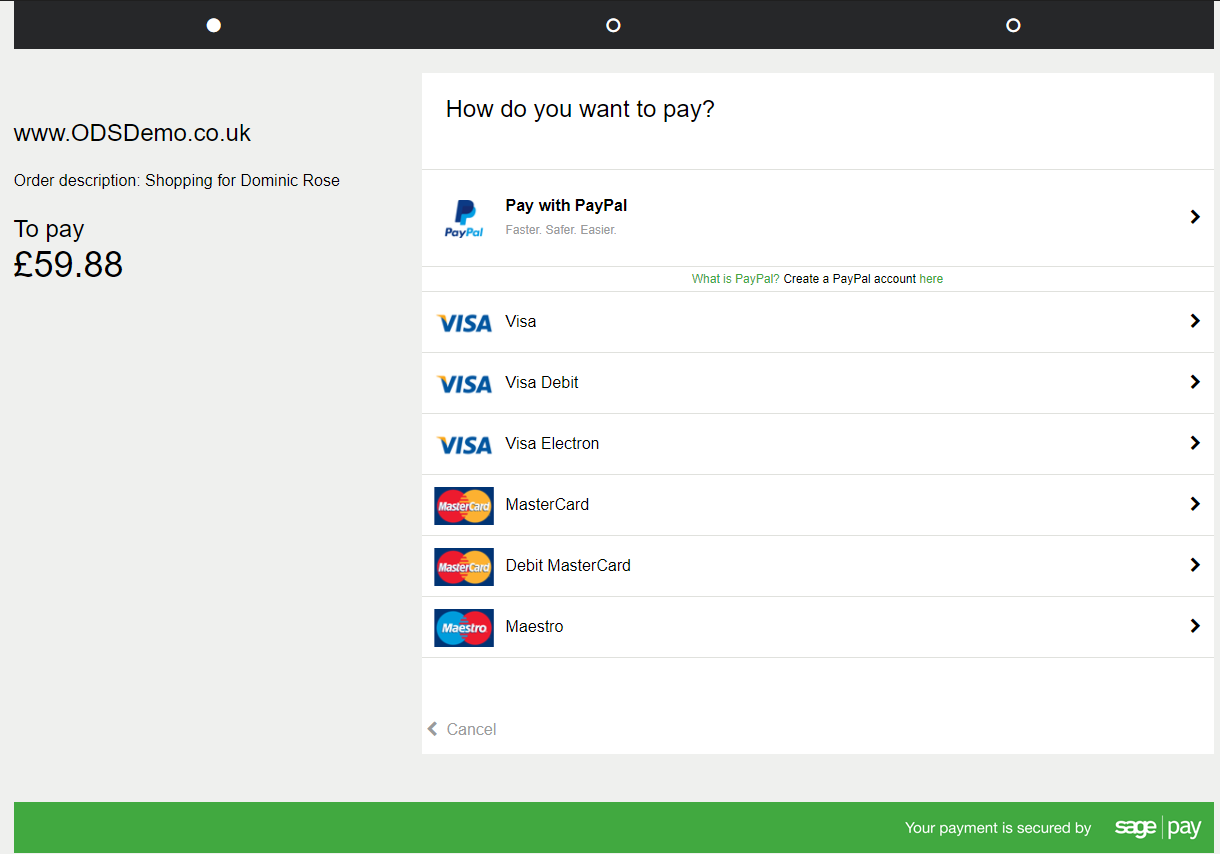Open the MasterCard row chevron
Image resolution: width=1220 pixels, height=854 pixels.
(x=1194, y=504)
